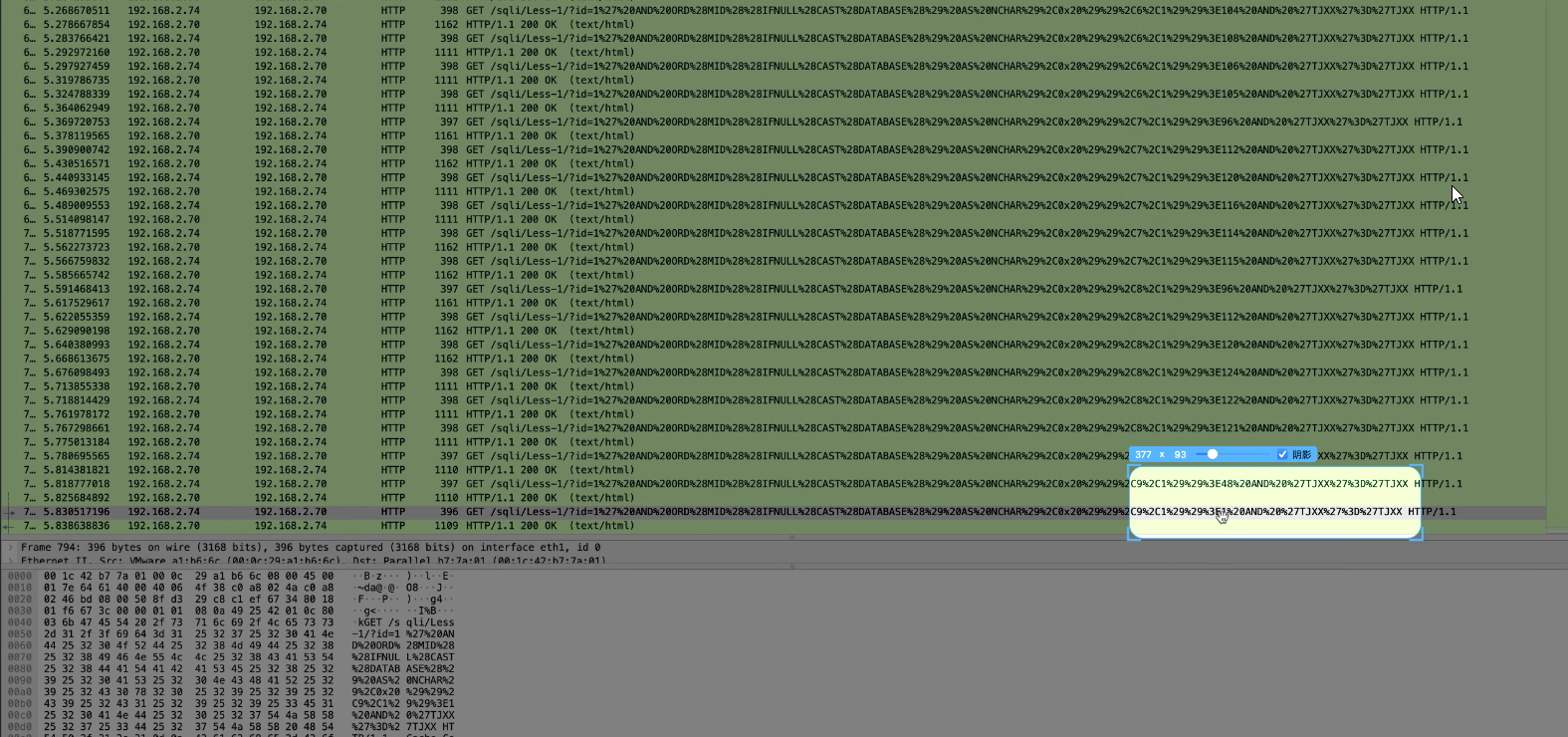This screenshot has height=737, width=1568.
Task: Select packet at time 5.761978172
Action: tap(774, 414)
